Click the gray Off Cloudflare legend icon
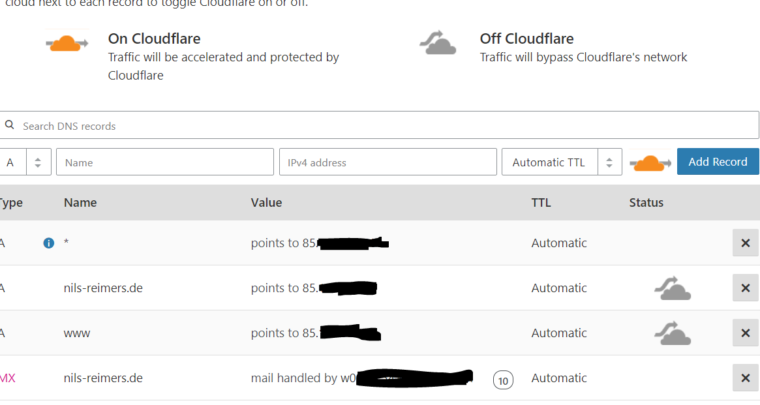Viewport: 760px width, 405px height. pyautogui.click(x=438, y=43)
